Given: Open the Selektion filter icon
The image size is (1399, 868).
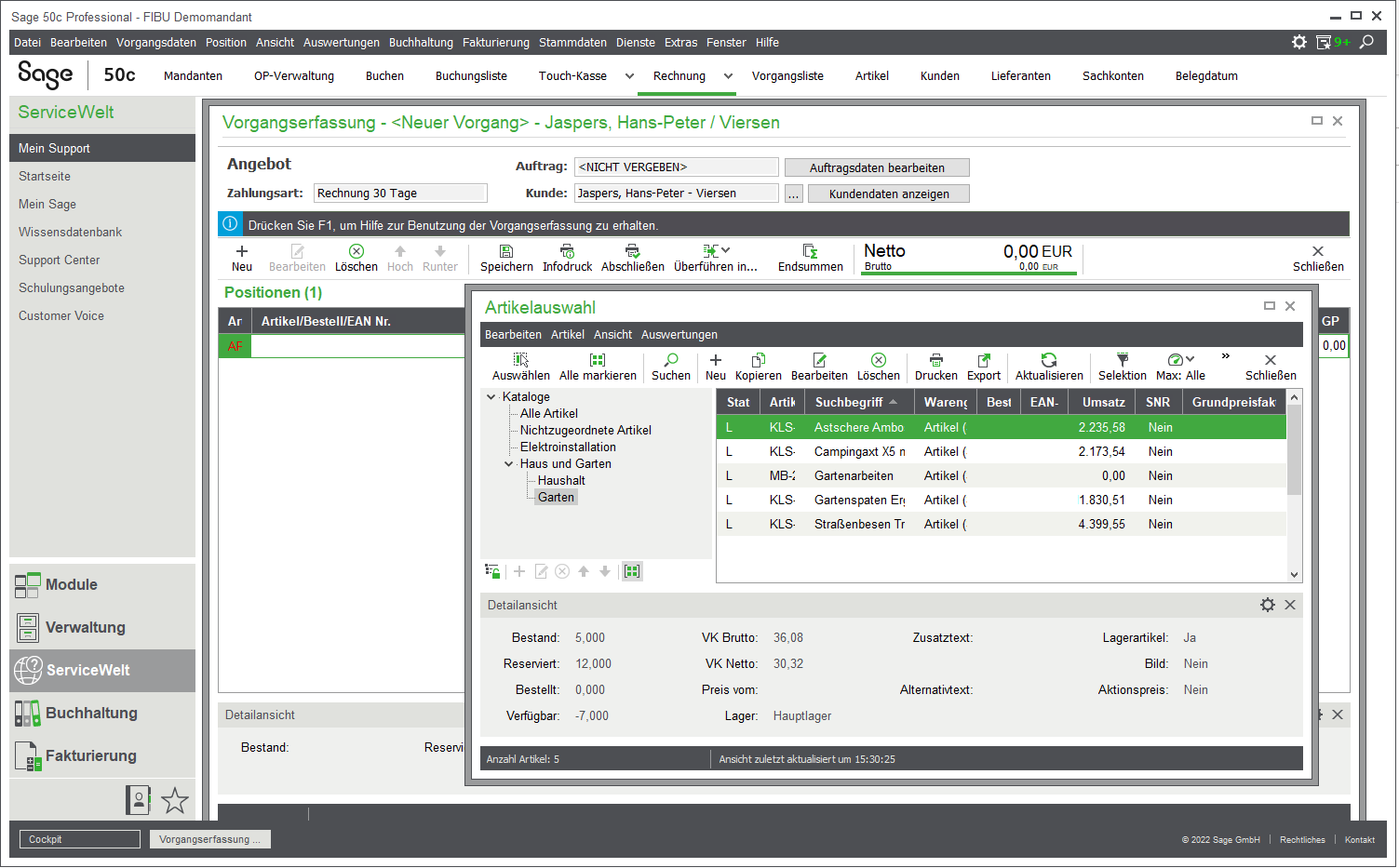Looking at the screenshot, I should click(1122, 361).
